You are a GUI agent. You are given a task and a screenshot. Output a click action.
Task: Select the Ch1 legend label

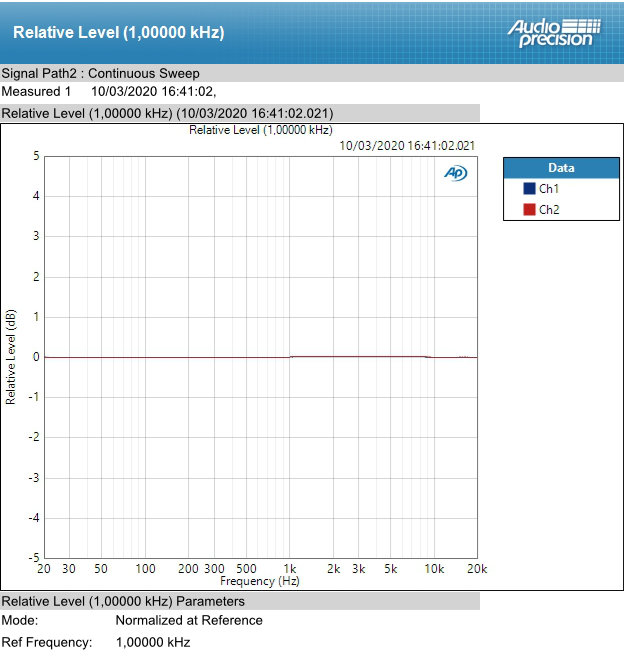coord(549,189)
